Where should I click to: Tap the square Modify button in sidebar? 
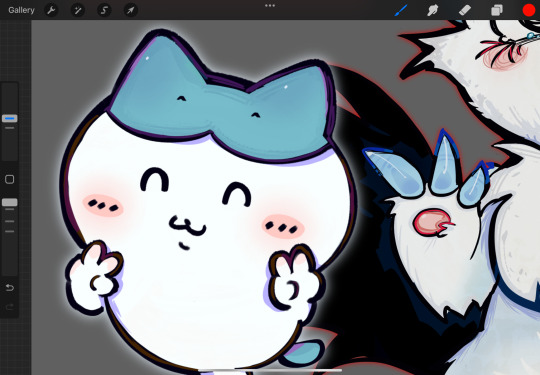pos(10,179)
